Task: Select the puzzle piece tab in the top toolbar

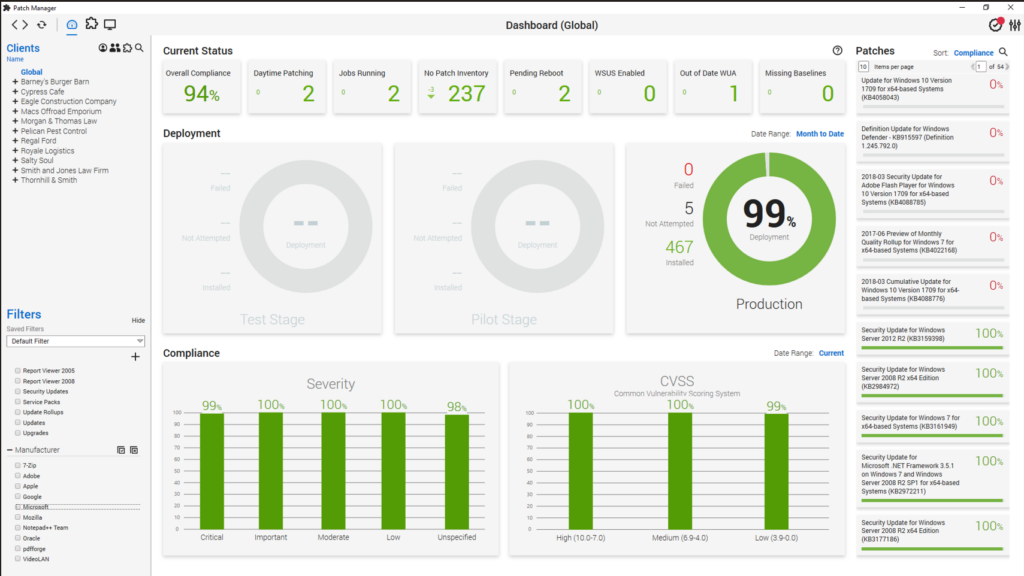Action: pos(91,24)
